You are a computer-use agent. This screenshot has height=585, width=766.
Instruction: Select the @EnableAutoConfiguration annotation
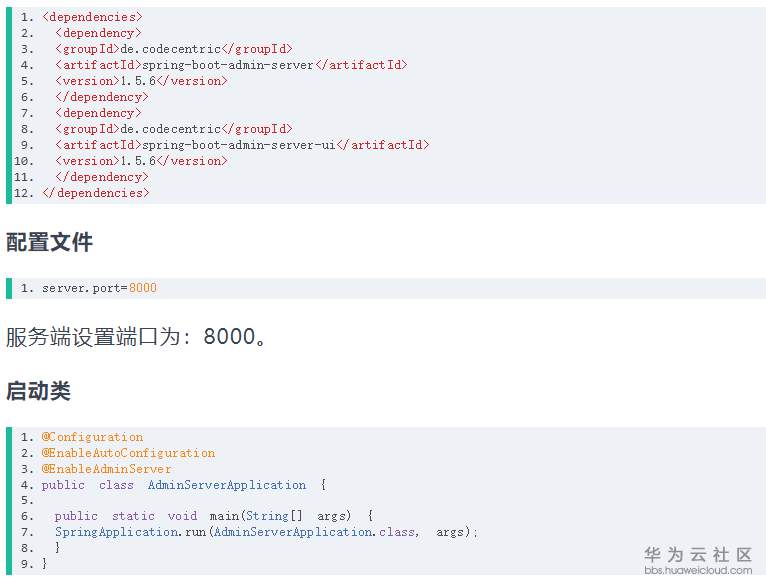128,453
